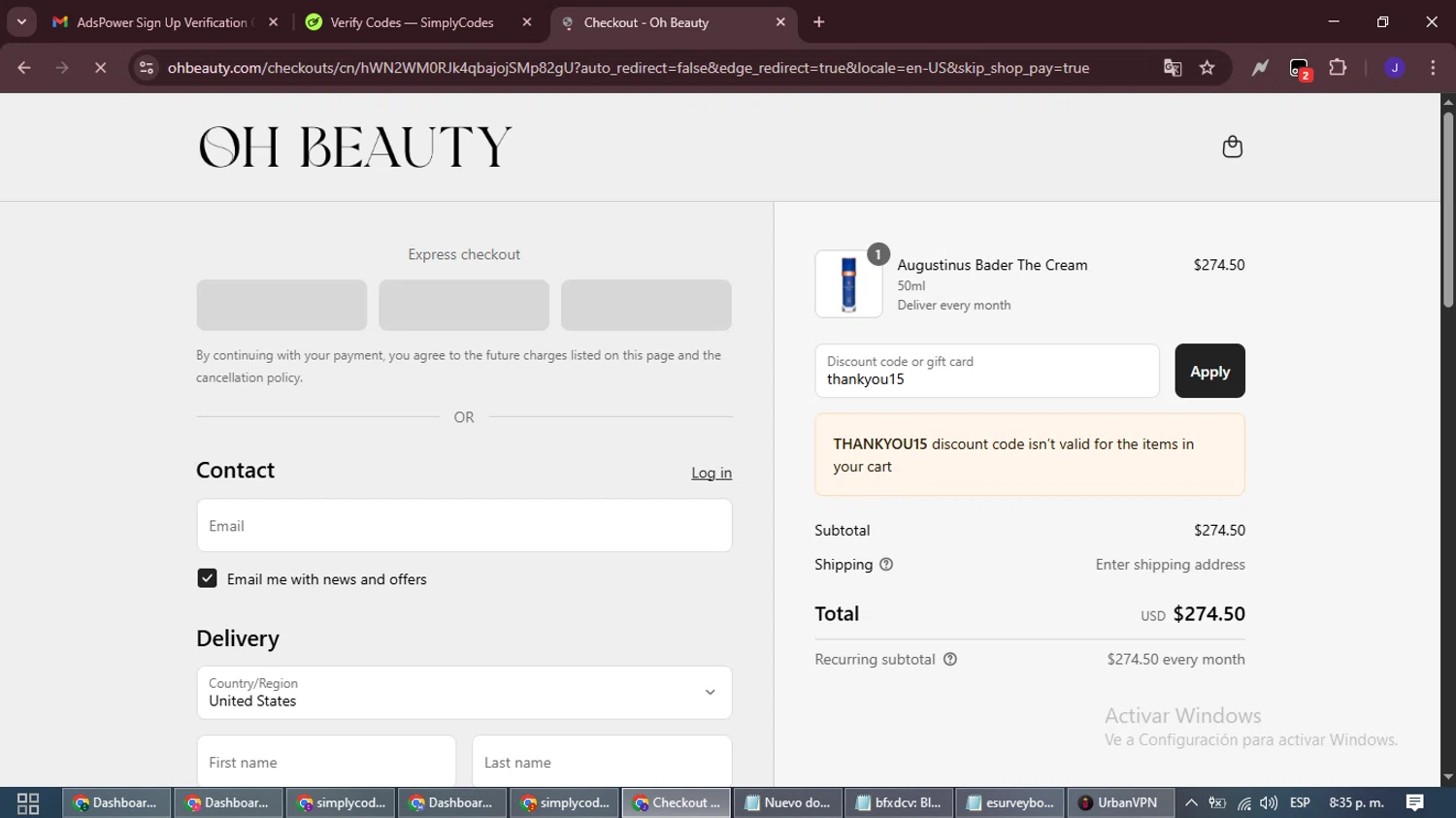The width and height of the screenshot is (1456, 818).
Task: Click the First name field
Action: click(x=326, y=761)
